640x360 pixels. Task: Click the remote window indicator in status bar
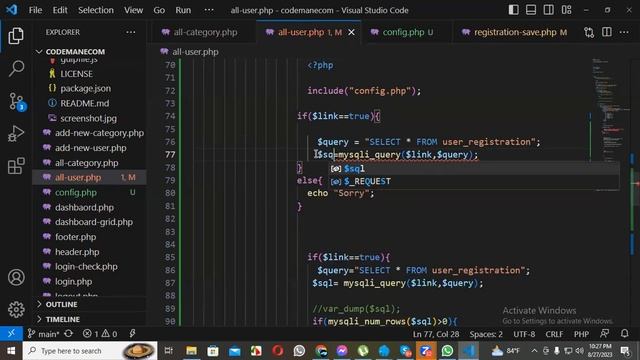11,333
